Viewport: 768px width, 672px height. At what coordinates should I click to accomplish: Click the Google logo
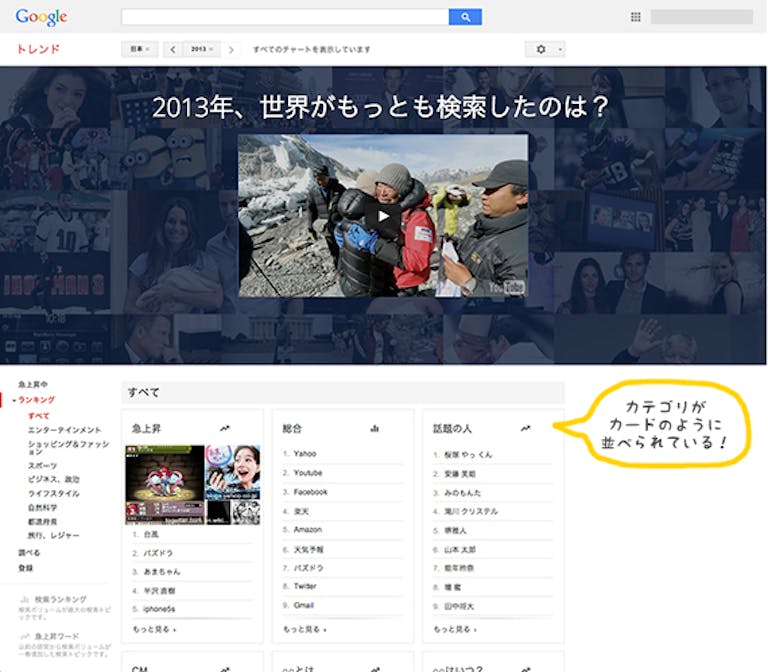tap(41, 17)
